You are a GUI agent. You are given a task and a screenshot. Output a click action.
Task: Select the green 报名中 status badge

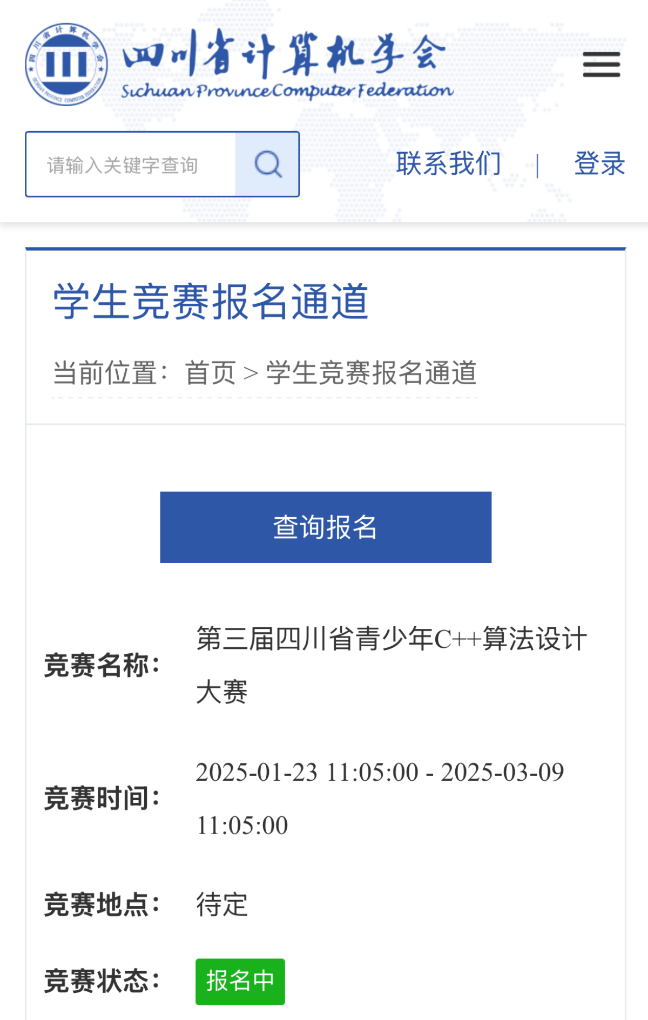(240, 981)
